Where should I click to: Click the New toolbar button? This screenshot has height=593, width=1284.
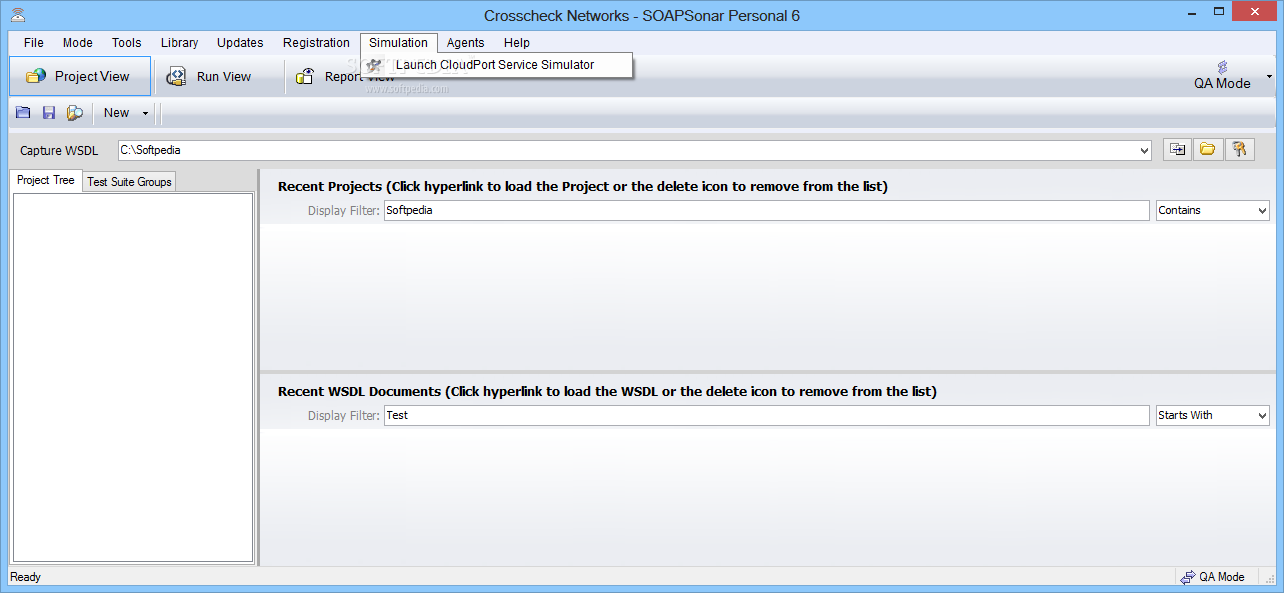point(116,113)
